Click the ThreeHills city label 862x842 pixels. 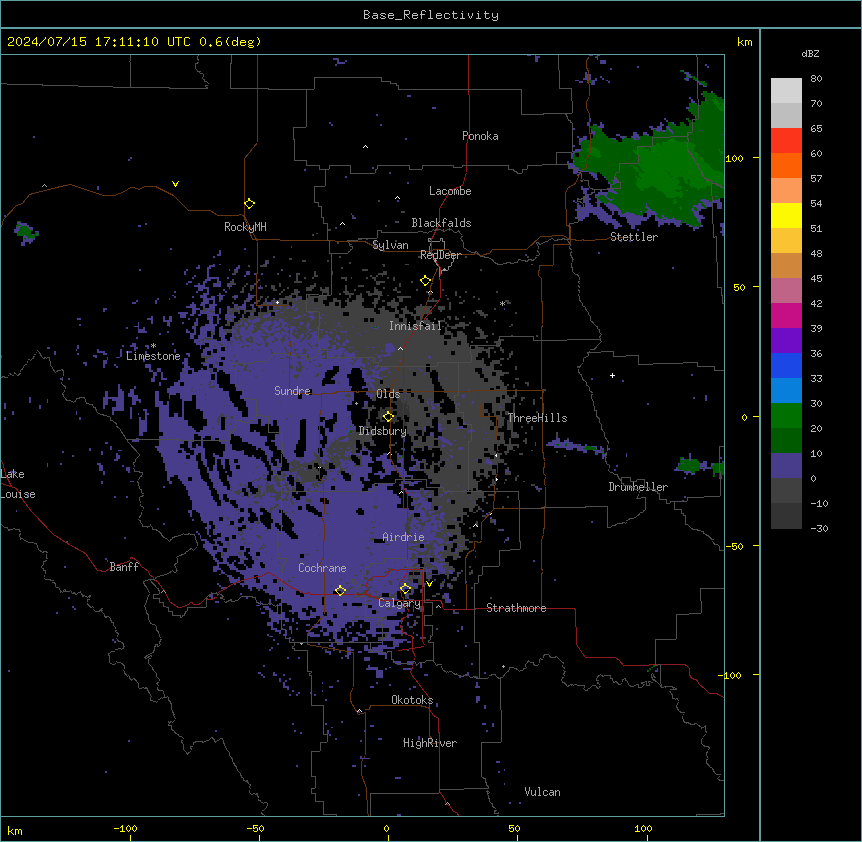click(x=537, y=418)
